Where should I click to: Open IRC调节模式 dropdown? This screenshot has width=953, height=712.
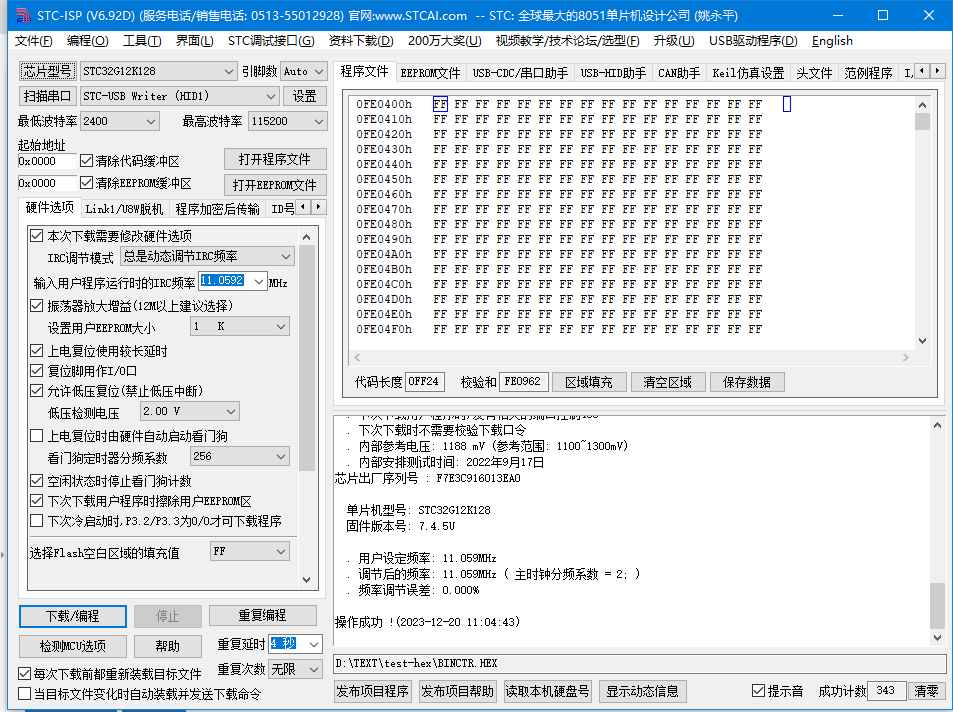tap(207, 256)
